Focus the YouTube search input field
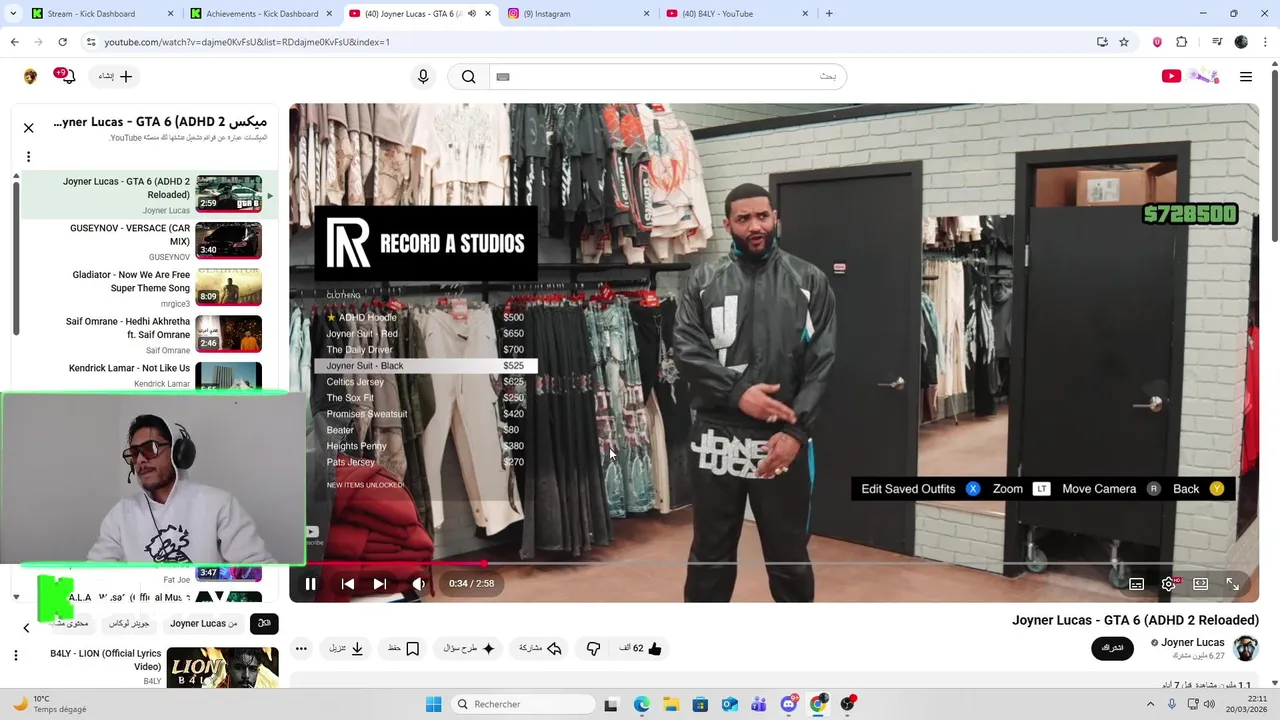The height and width of the screenshot is (720, 1280). (667, 77)
